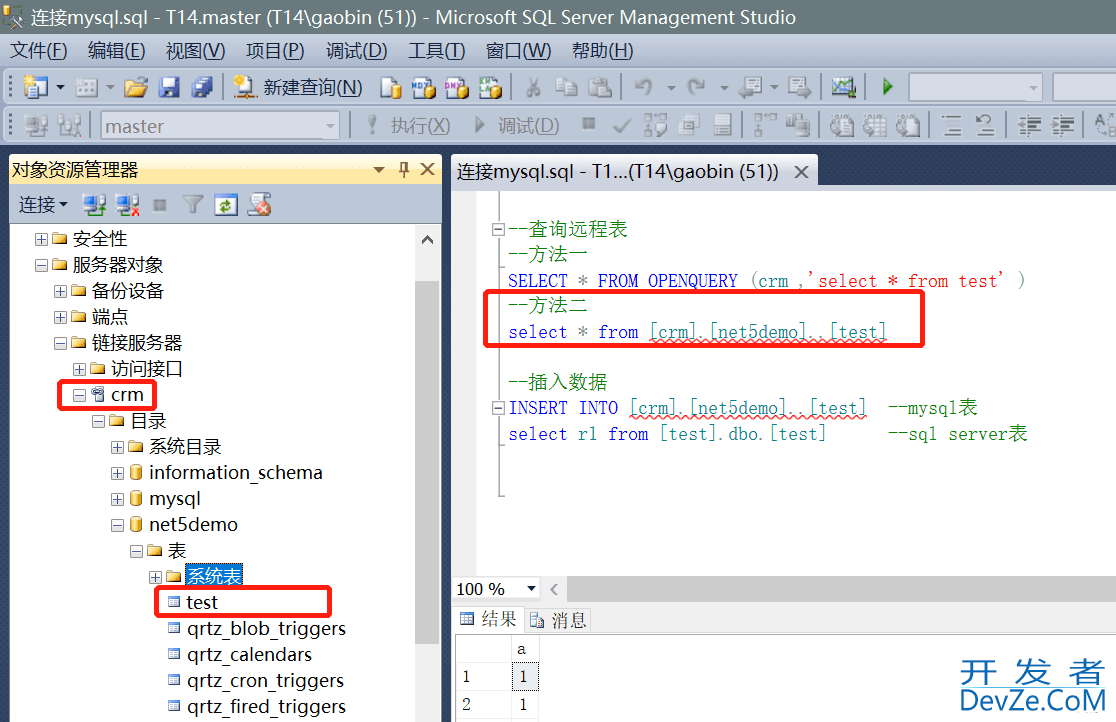The image size is (1116, 722).
Task: Switch to the 消息 results tab
Action: (559, 620)
